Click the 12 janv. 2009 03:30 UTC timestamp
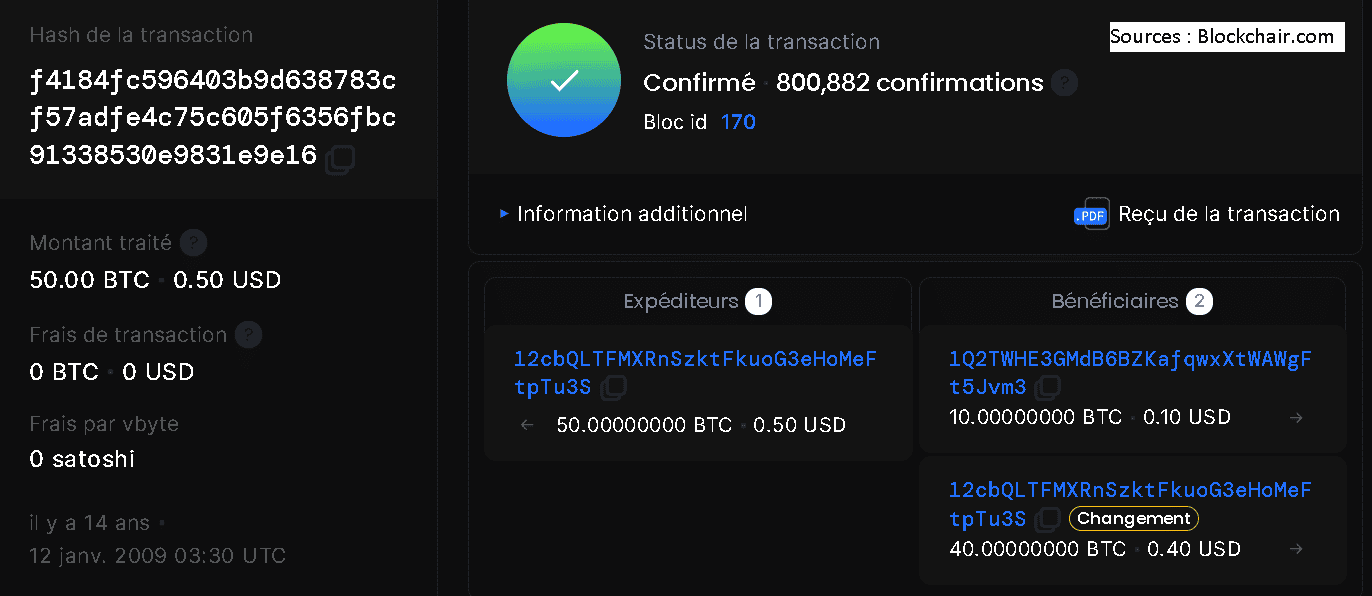This screenshot has height=596, width=1372. coord(157,556)
